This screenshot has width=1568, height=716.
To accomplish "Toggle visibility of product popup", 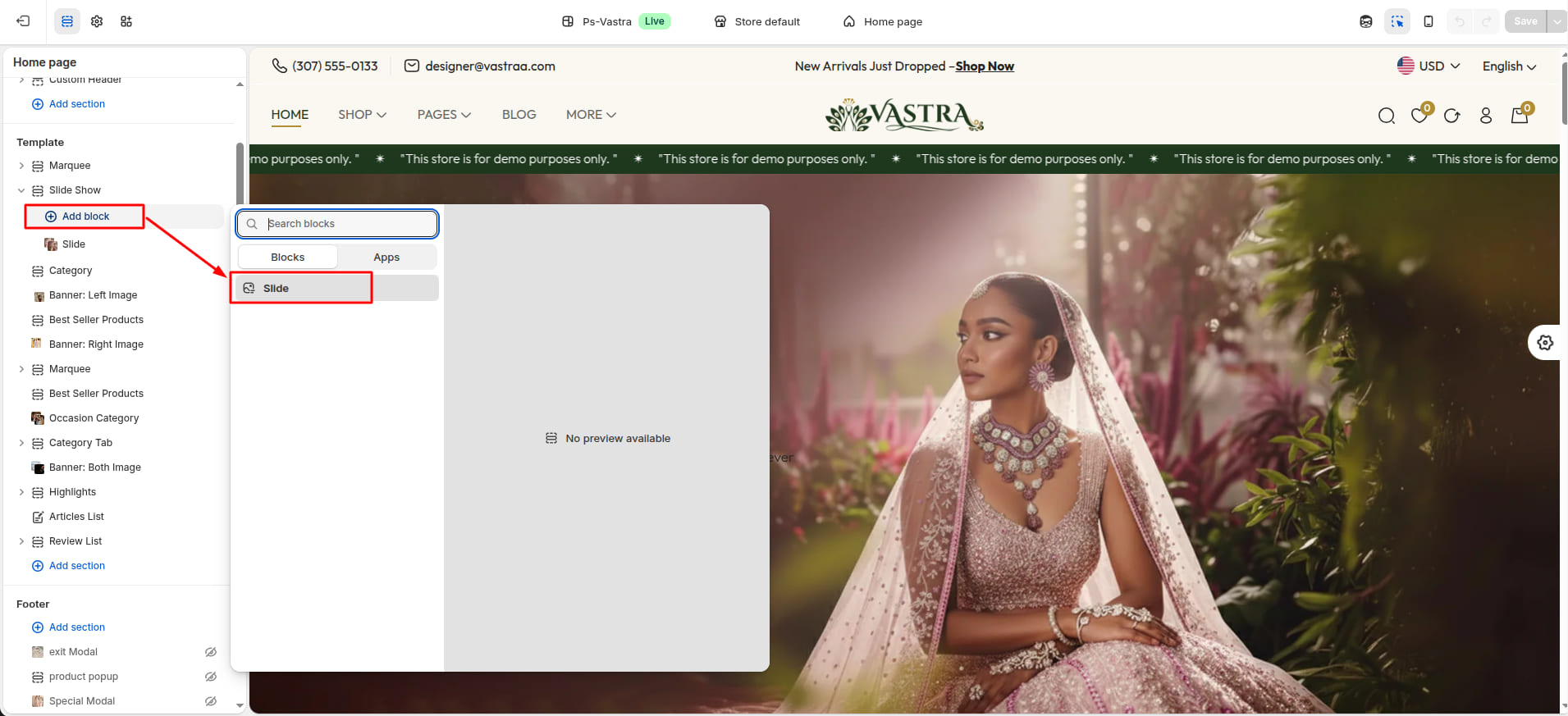I will [x=211, y=677].
